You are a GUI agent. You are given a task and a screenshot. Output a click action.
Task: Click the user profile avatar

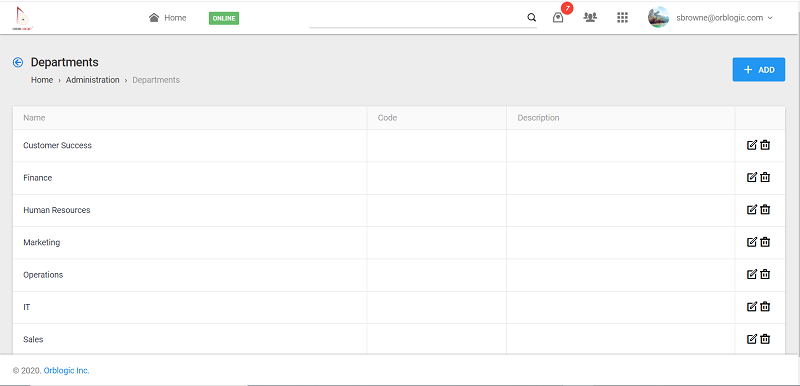point(659,17)
